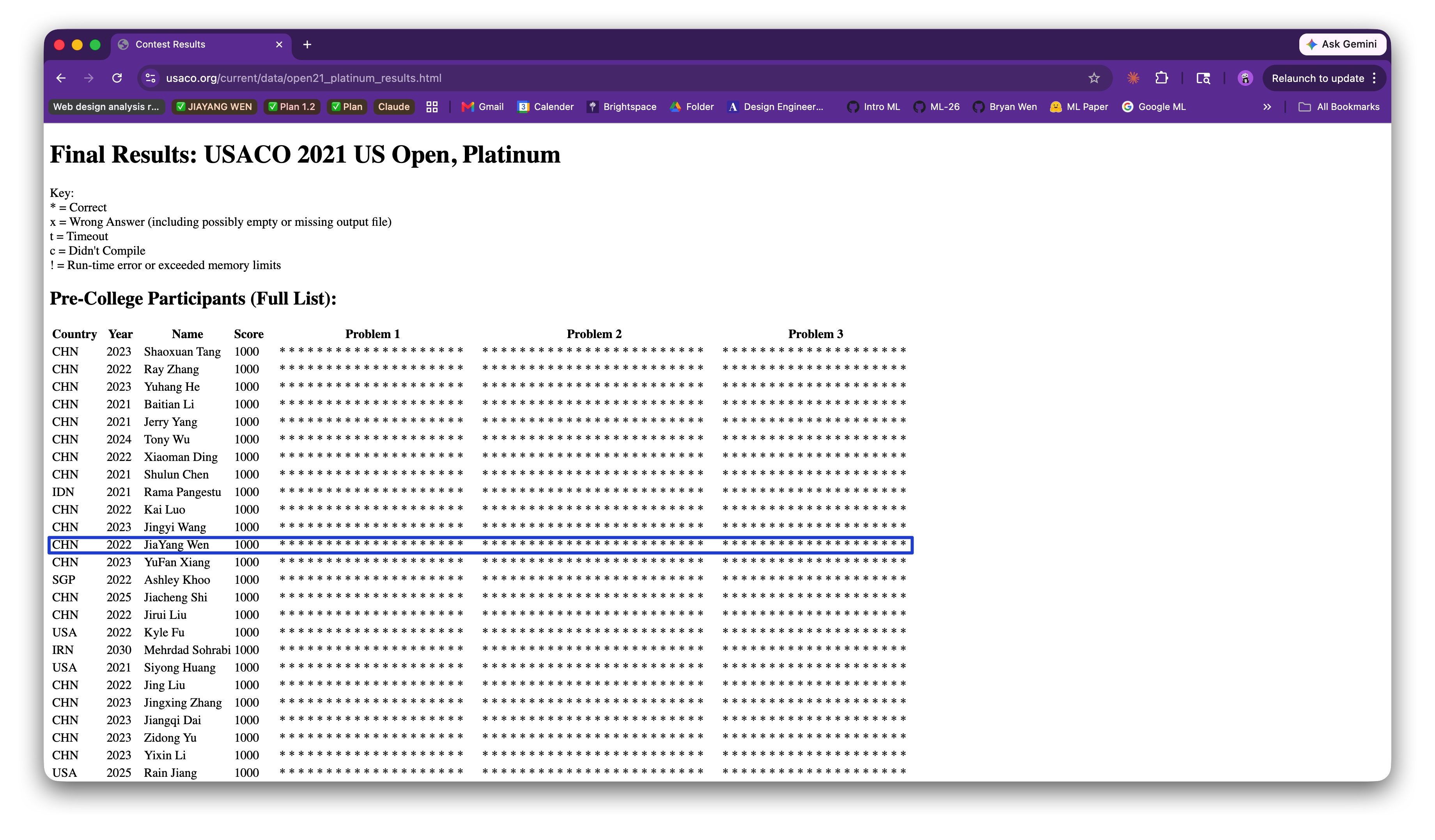Click the Pre-College Participants heading
This screenshot has height=840, width=1435.
[193, 298]
